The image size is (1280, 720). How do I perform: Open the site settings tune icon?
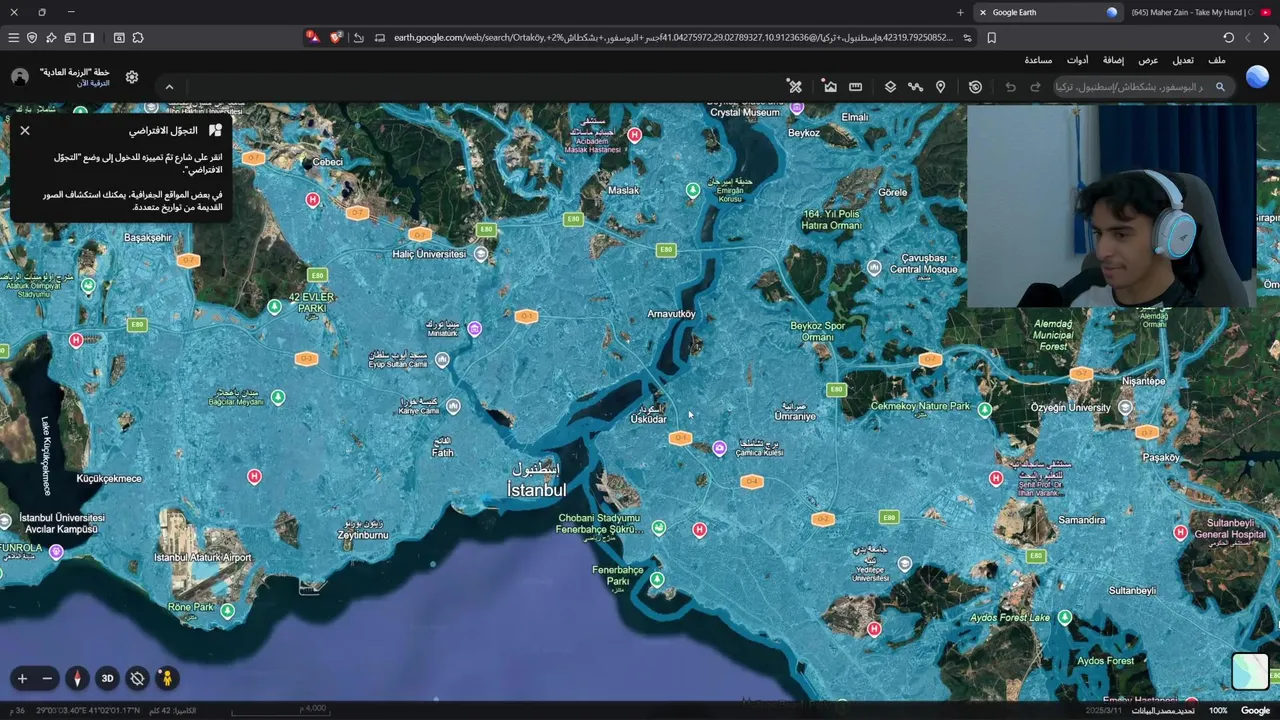(x=967, y=37)
